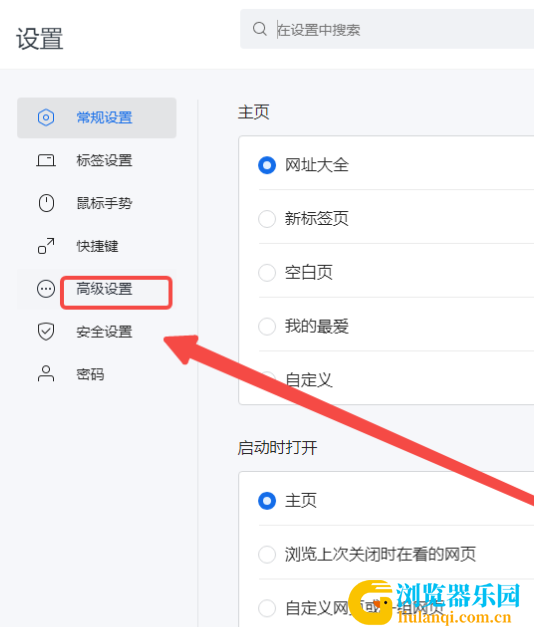Click the hexagon icon beside 常规设置
Image resolution: width=534 pixels, height=627 pixels.
(46, 118)
